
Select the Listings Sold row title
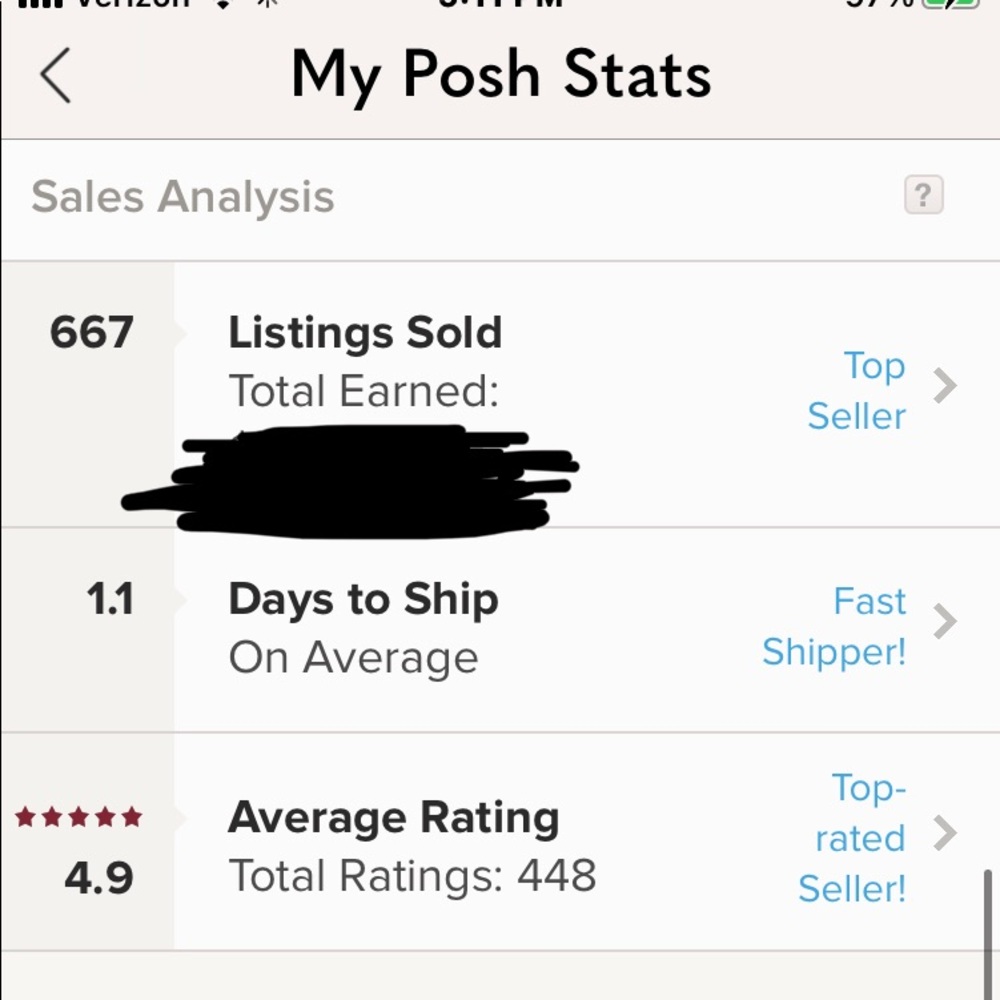point(365,332)
